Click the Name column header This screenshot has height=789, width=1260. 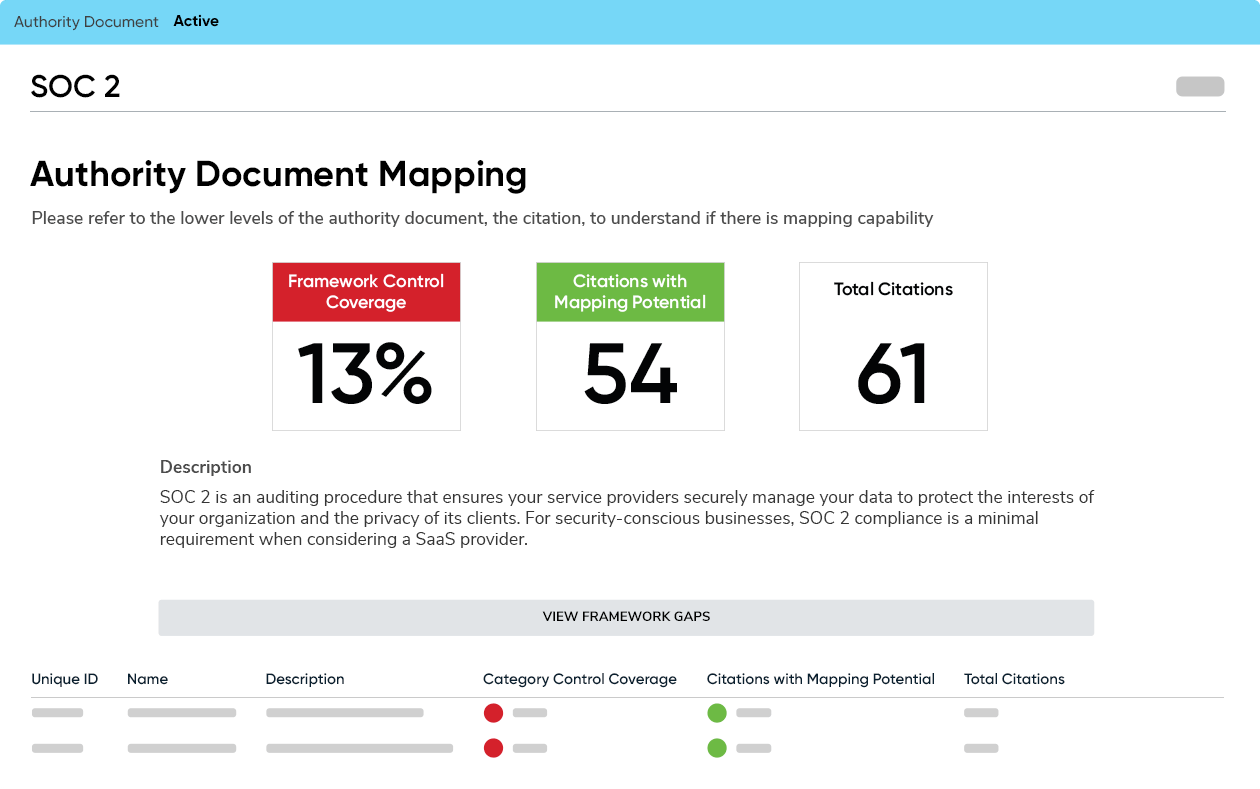click(x=147, y=679)
